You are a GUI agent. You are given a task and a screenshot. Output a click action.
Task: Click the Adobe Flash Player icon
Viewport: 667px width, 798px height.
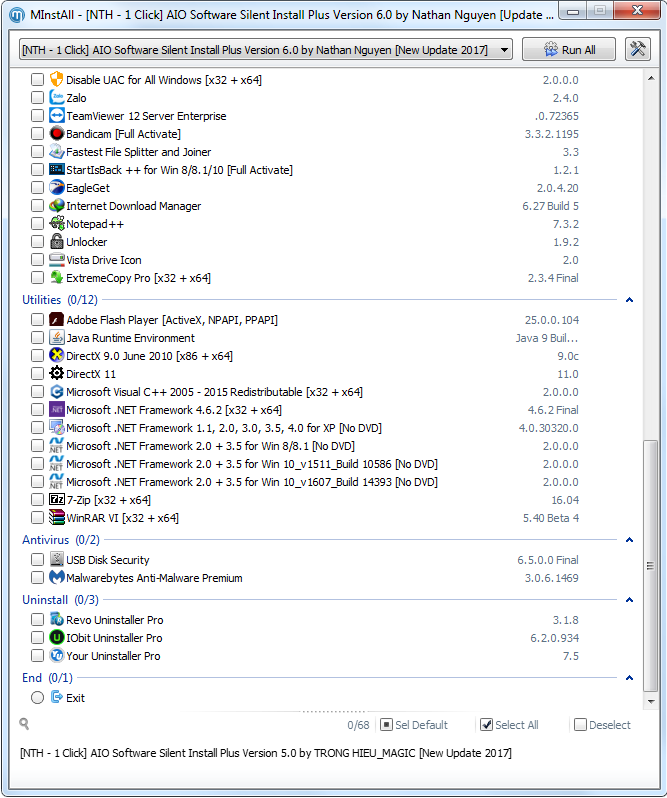point(56,320)
